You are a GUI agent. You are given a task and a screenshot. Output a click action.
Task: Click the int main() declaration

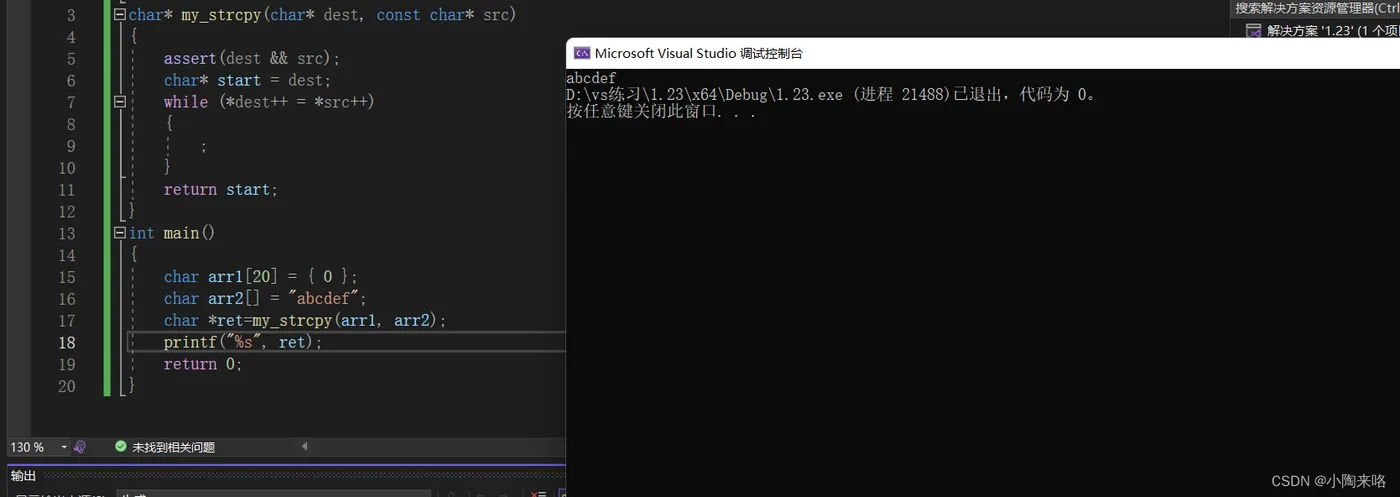pos(172,233)
